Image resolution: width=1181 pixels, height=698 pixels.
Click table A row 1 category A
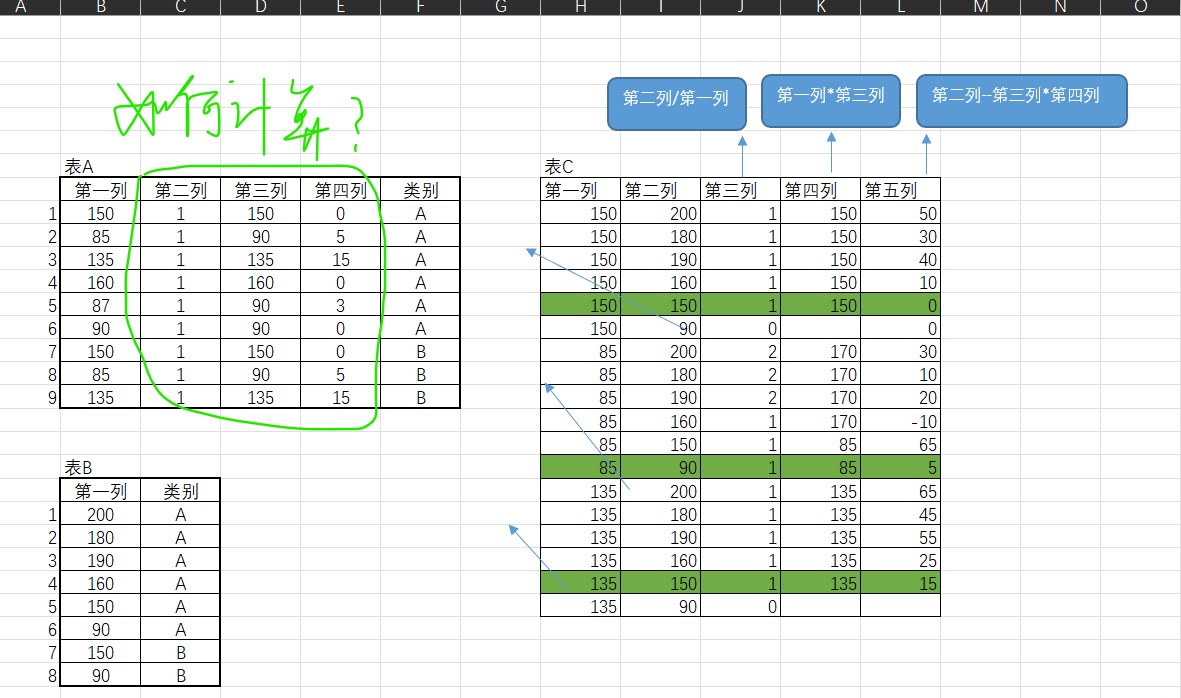420,213
